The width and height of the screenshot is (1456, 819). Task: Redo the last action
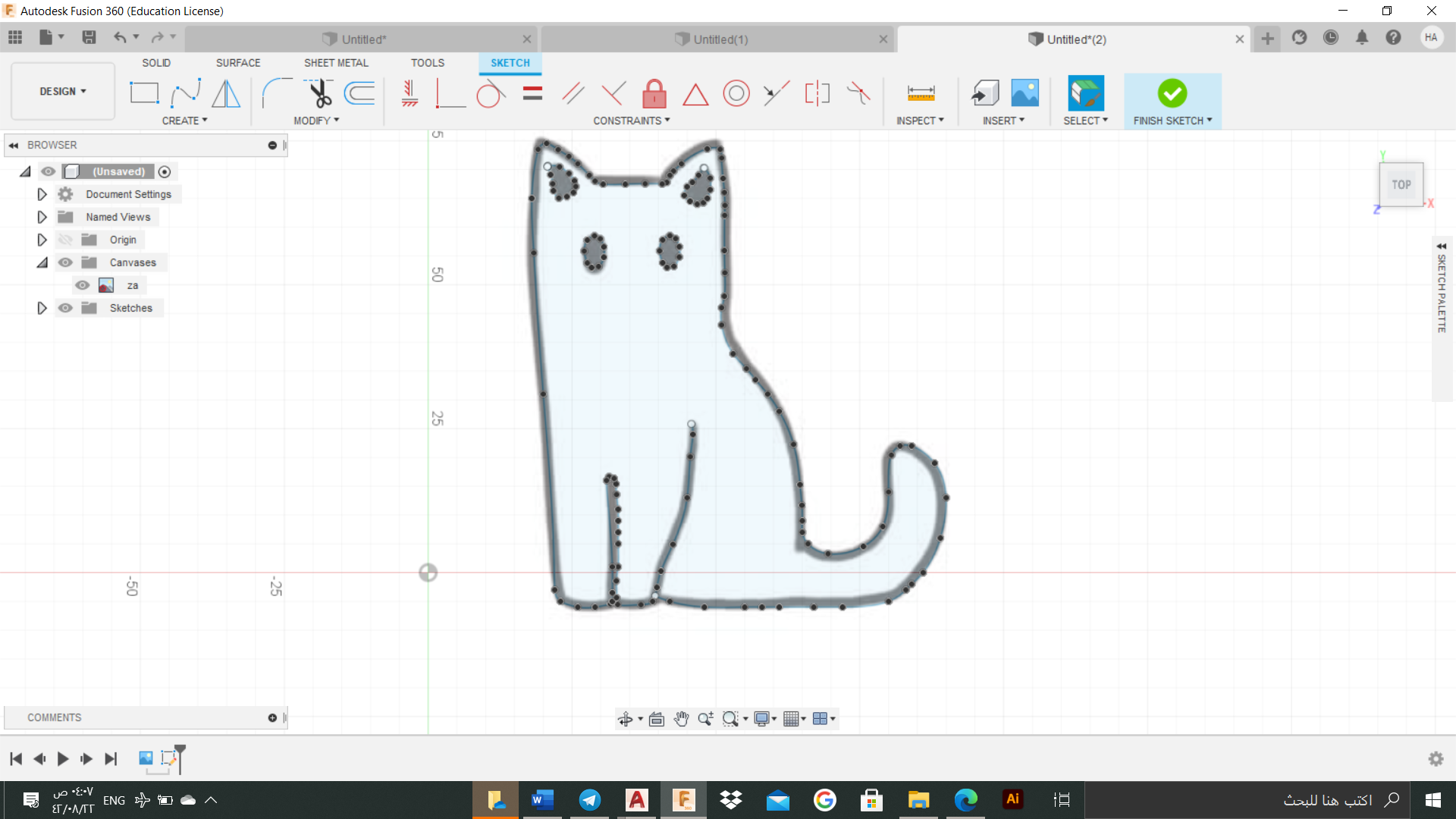point(157,37)
